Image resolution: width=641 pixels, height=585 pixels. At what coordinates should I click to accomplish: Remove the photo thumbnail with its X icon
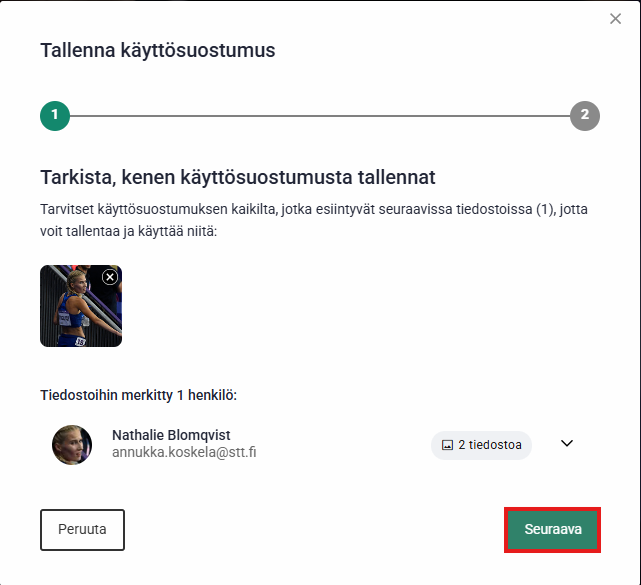coord(110,277)
